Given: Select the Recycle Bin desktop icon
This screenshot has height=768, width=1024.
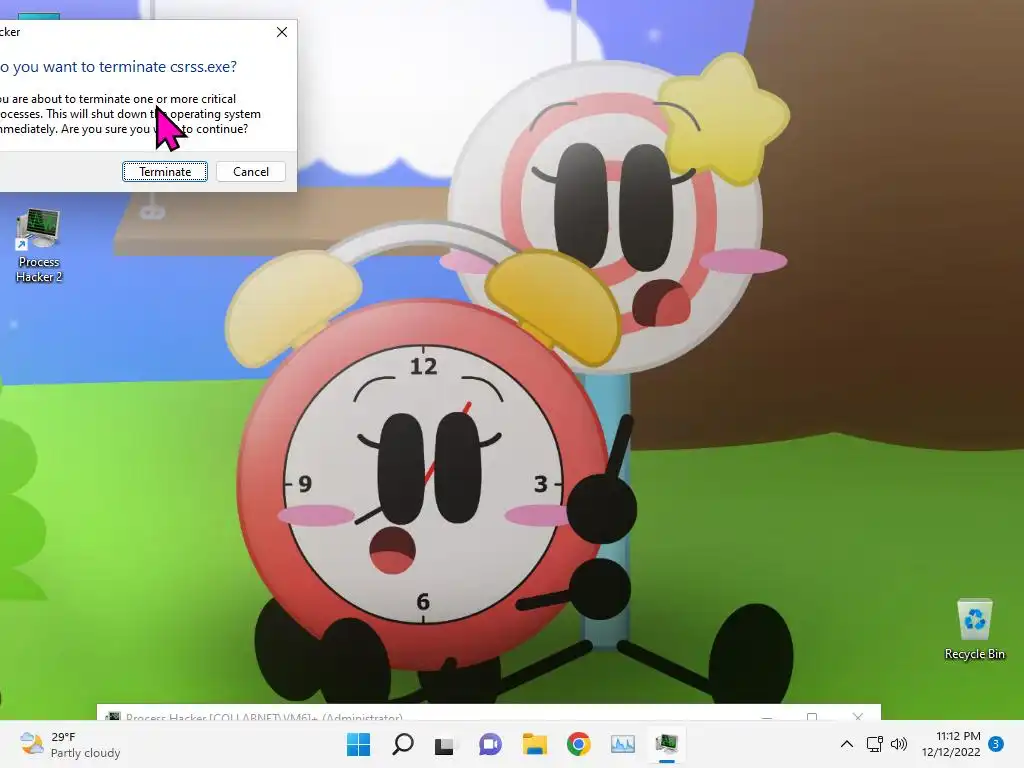Looking at the screenshot, I should (x=974, y=630).
